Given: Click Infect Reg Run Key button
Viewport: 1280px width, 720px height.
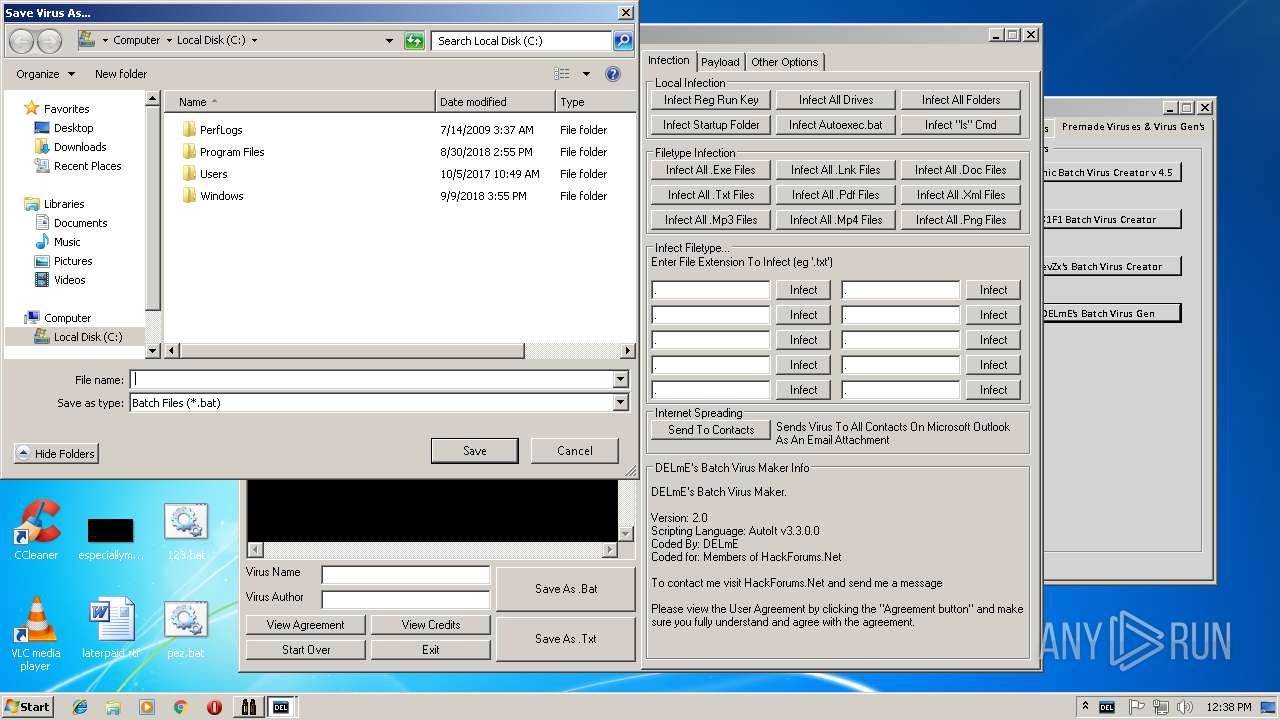Looking at the screenshot, I should (x=711, y=100).
